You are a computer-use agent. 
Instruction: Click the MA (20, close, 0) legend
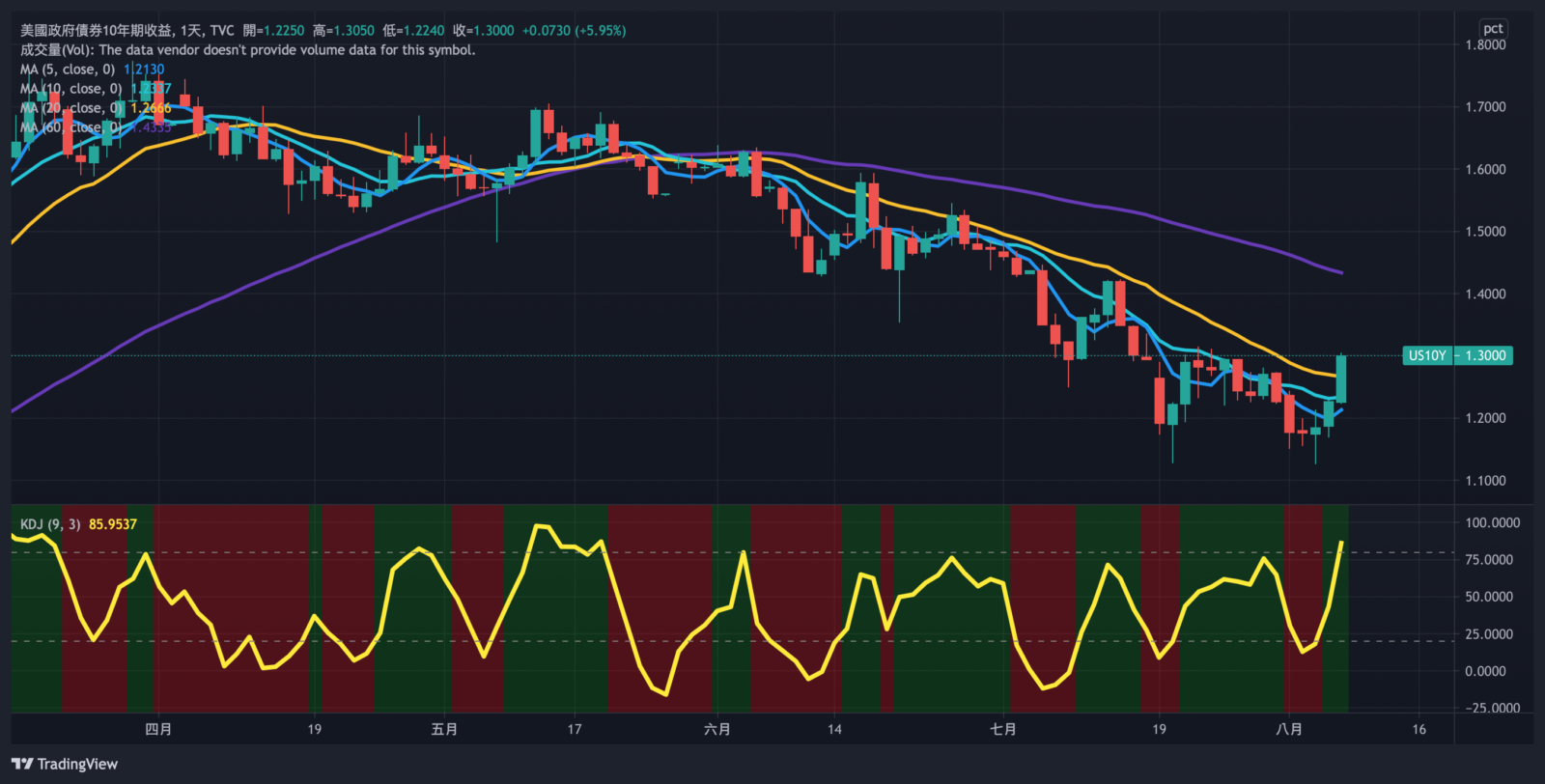70,108
